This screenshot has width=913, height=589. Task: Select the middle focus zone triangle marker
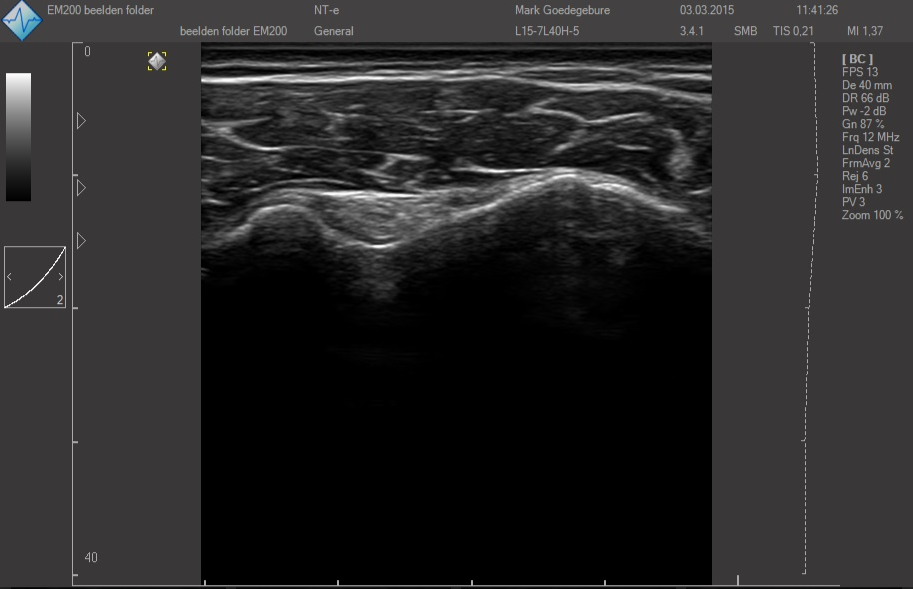point(82,187)
